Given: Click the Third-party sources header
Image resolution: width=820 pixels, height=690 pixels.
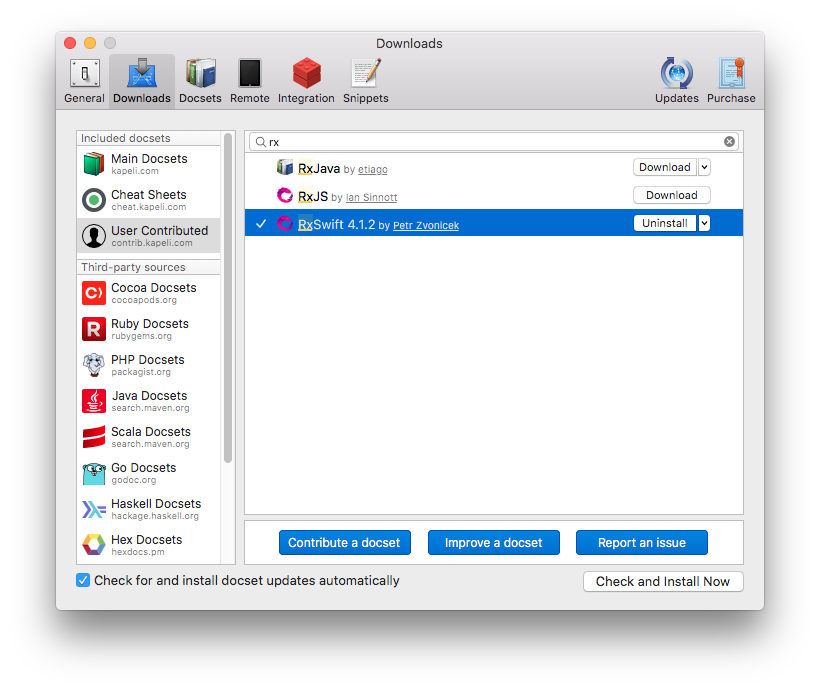Looking at the screenshot, I should [x=133, y=267].
